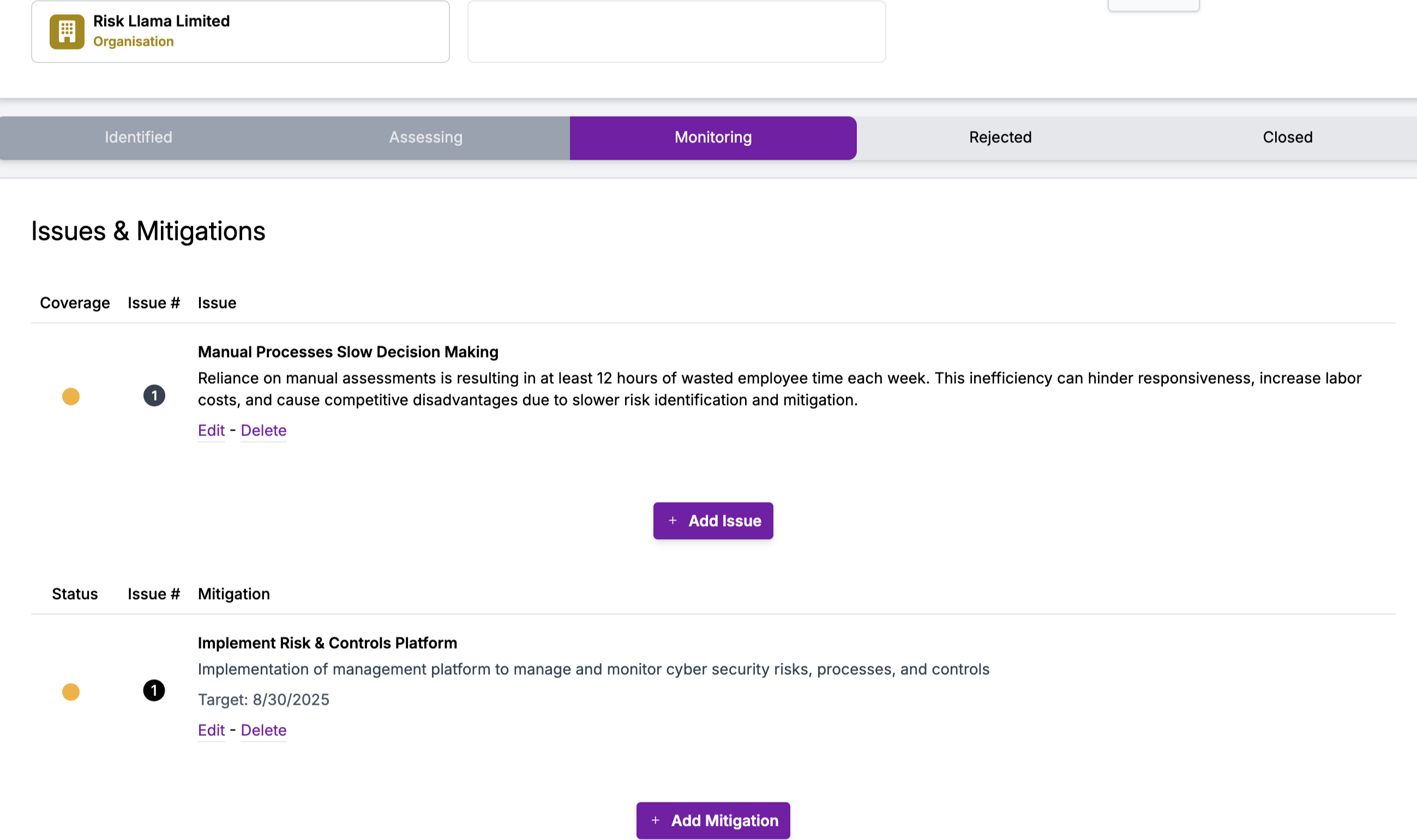This screenshot has height=840, width=1417.
Task: Click the Add Issue button
Action: (x=713, y=520)
